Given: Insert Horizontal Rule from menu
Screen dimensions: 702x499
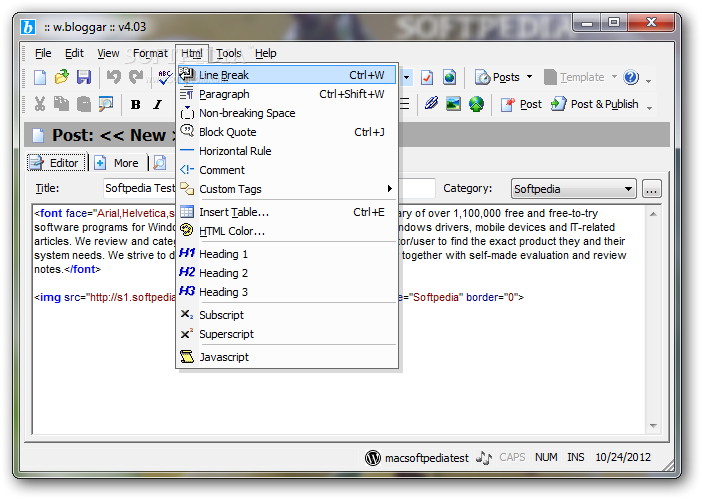Looking at the screenshot, I should pos(287,151).
